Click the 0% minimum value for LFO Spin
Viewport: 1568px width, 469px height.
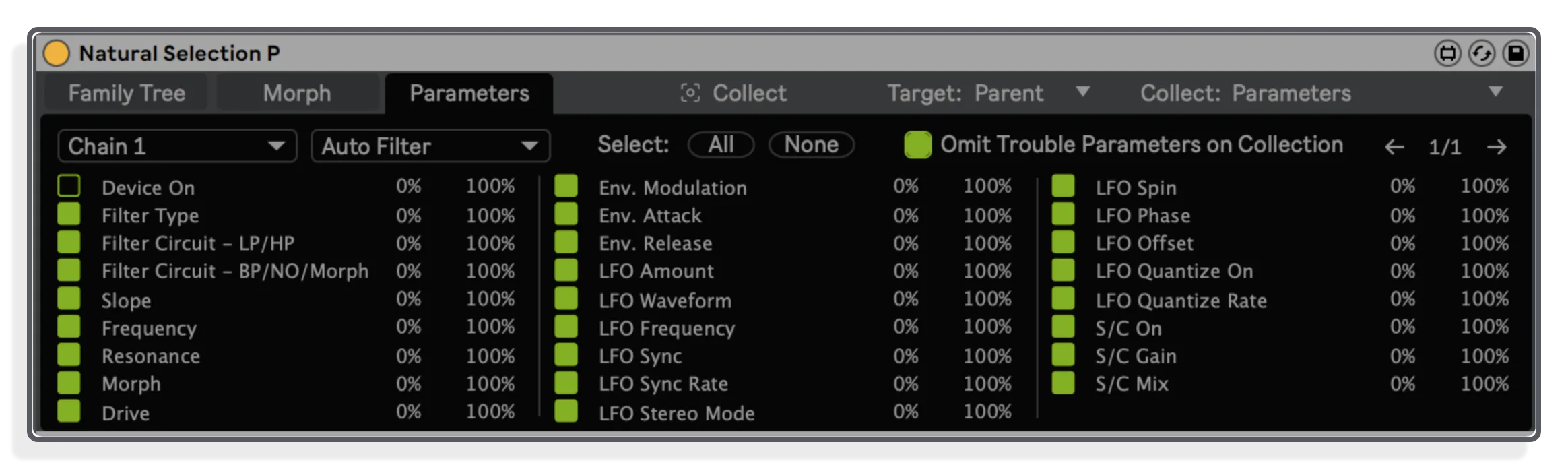[x=1403, y=186]
